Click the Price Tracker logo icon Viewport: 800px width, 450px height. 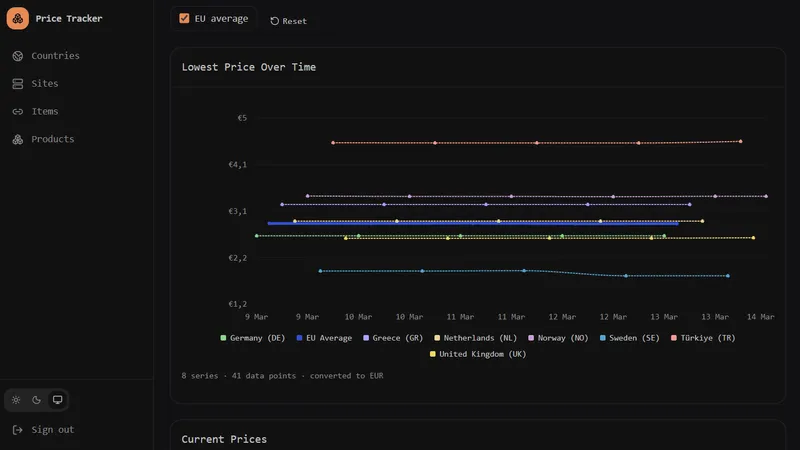[x=18, y=18]
